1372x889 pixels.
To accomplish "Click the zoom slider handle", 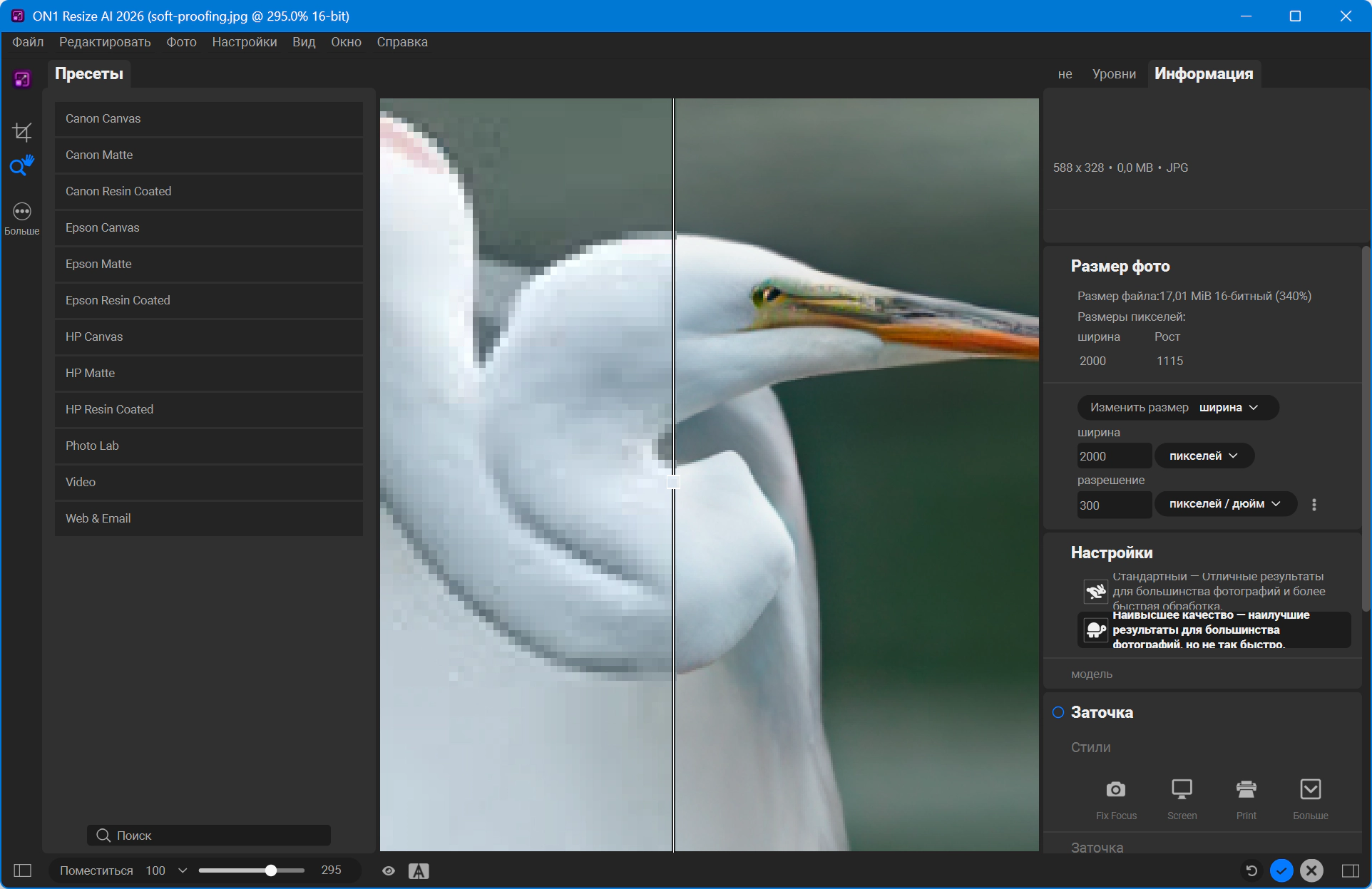I will (271, 870).
